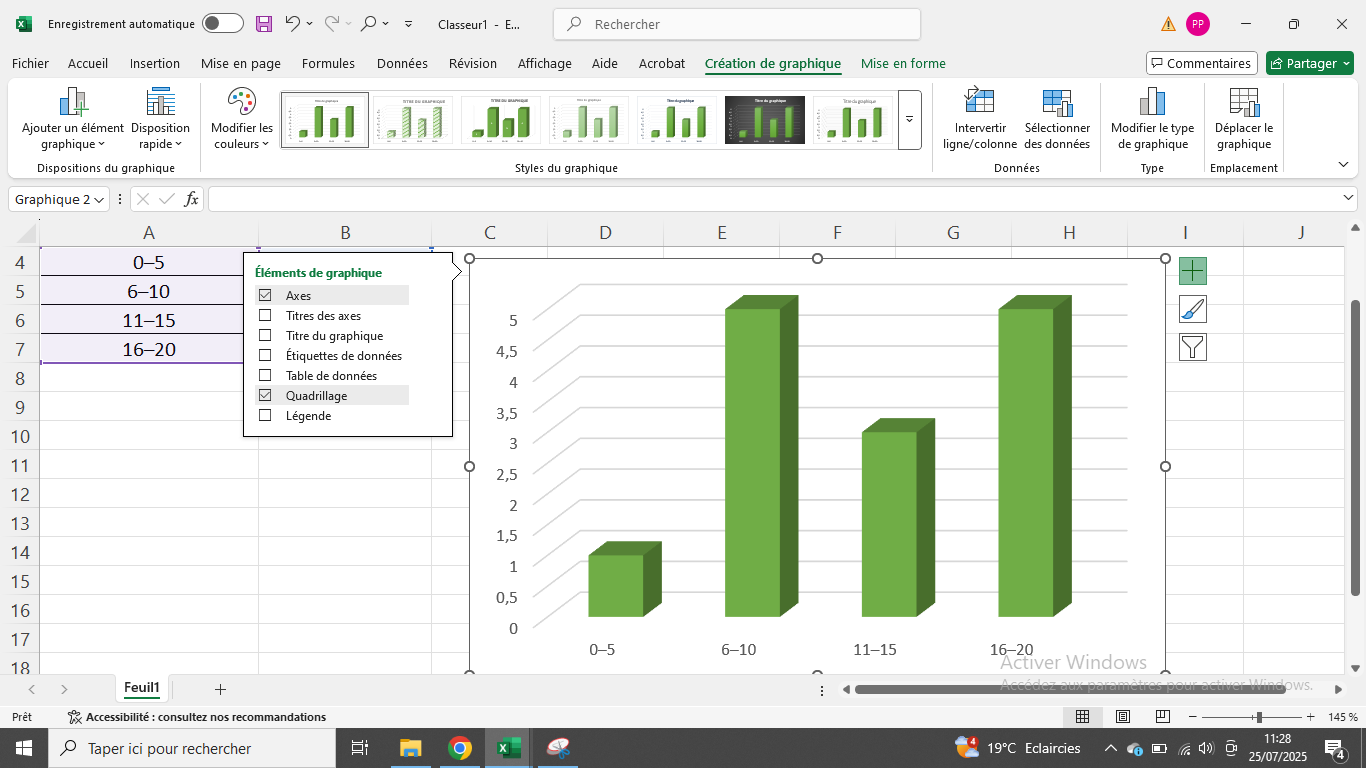
Task: Click the Redo arrow icon
Action: point(332,23)
